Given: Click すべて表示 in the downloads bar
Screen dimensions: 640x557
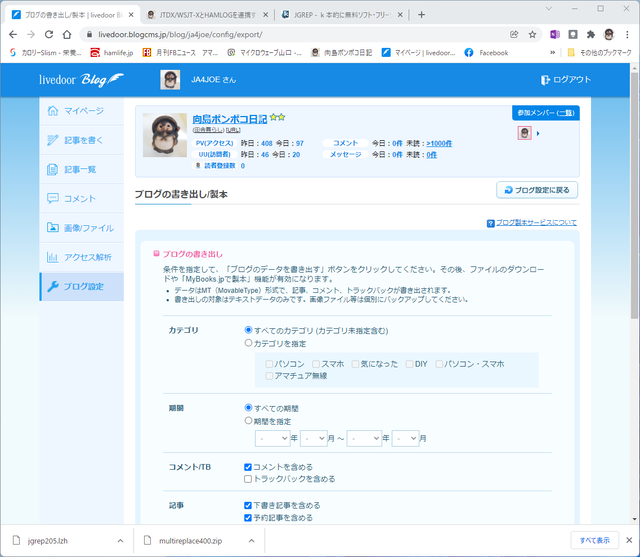Looking at the screenshot, I should click(595, 541).
